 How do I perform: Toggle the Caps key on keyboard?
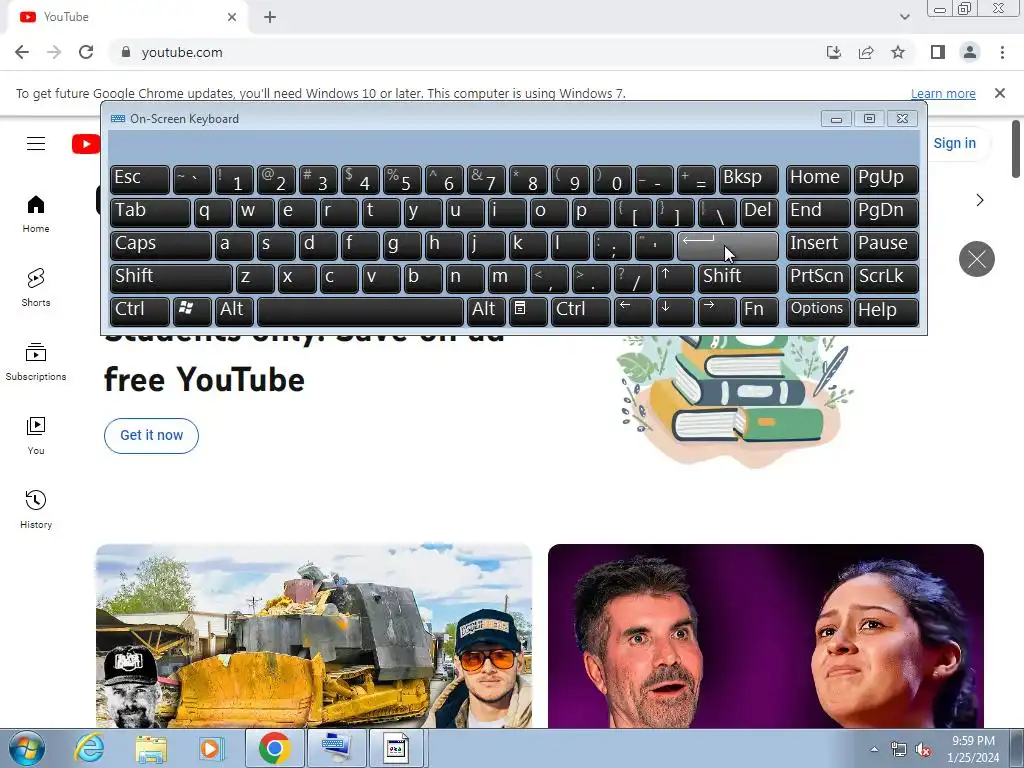tap(160, 245)
